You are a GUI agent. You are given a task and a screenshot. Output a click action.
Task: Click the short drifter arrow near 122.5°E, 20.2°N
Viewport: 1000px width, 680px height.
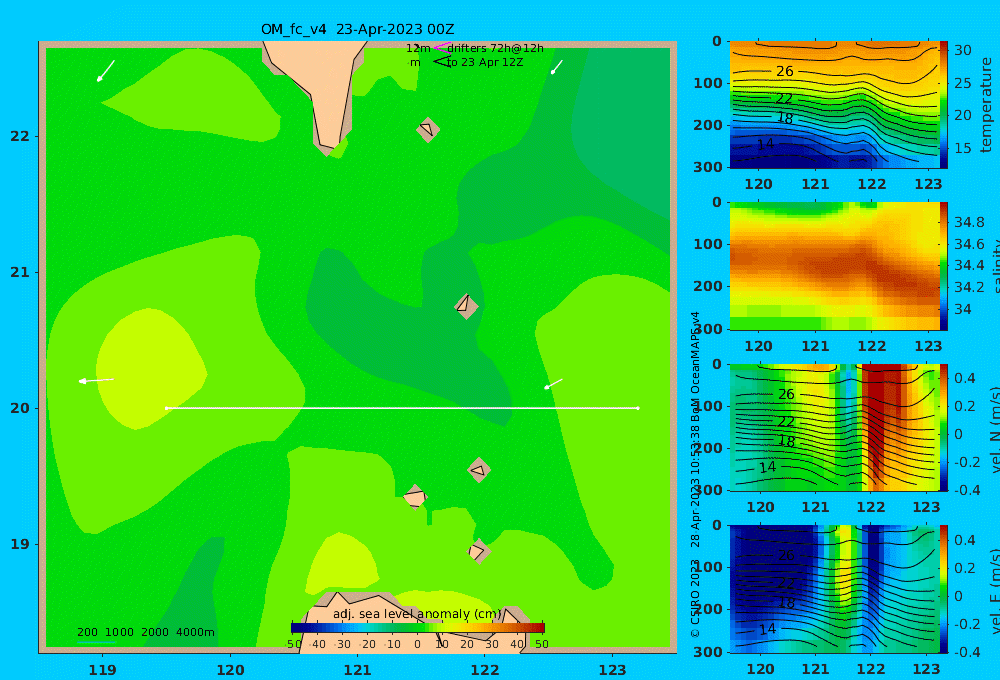554,383
